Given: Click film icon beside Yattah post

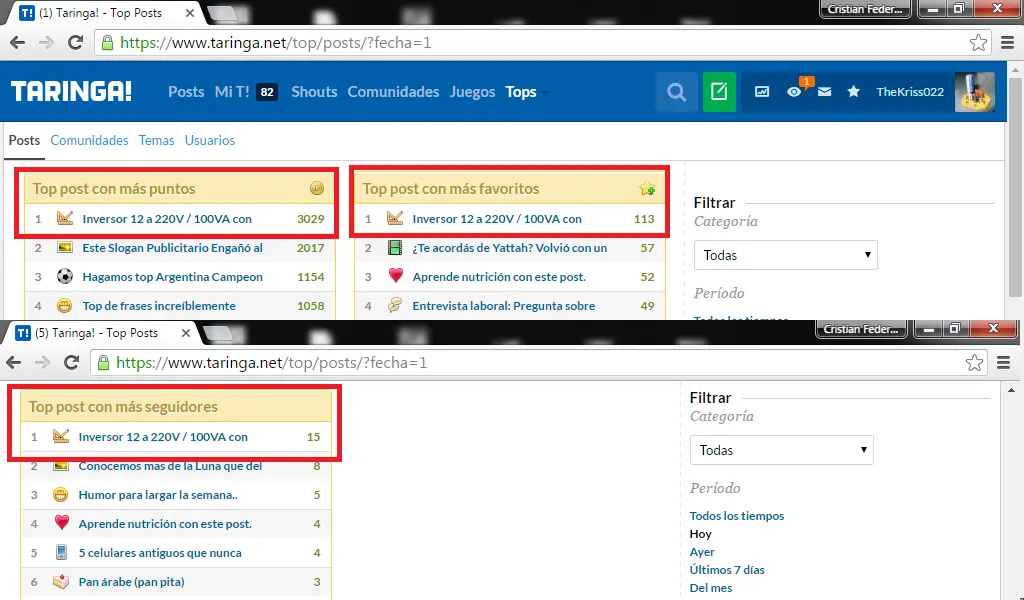Looking at the screenshot, I should (x=395, y=248).
